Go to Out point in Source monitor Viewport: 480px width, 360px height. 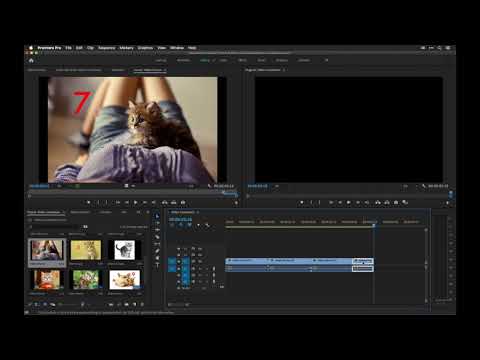tap(154, 202)
